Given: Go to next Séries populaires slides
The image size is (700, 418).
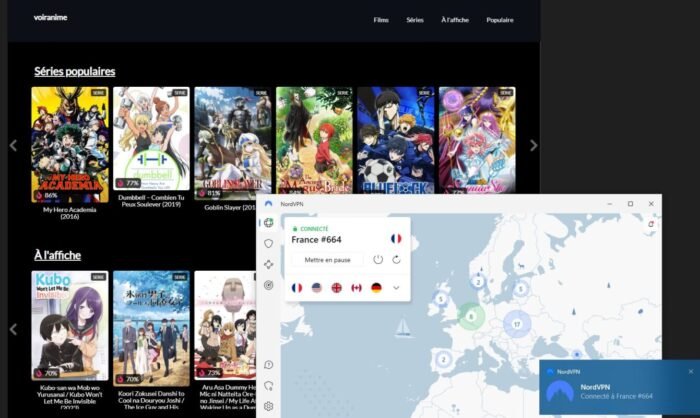Looking at the screenshot, I should [533, 145].
